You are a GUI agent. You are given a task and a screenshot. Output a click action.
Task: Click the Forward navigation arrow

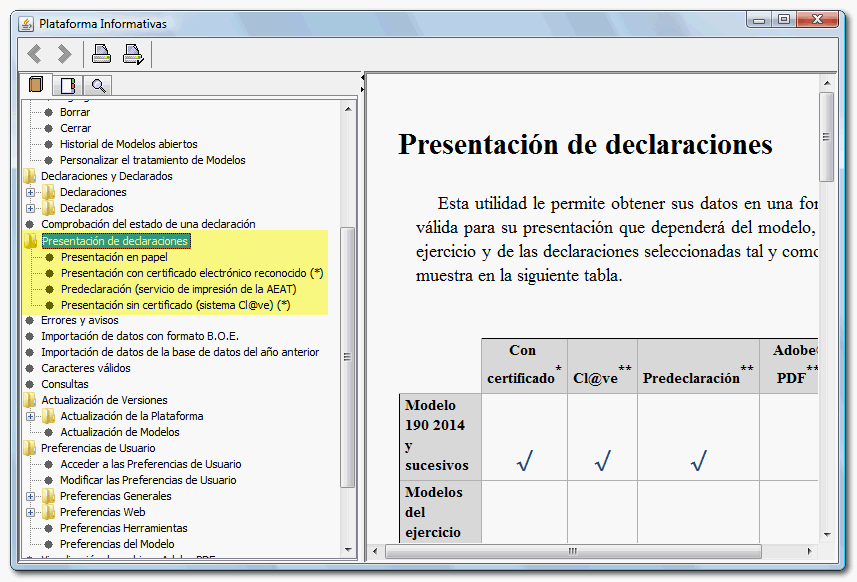[64, 54]
